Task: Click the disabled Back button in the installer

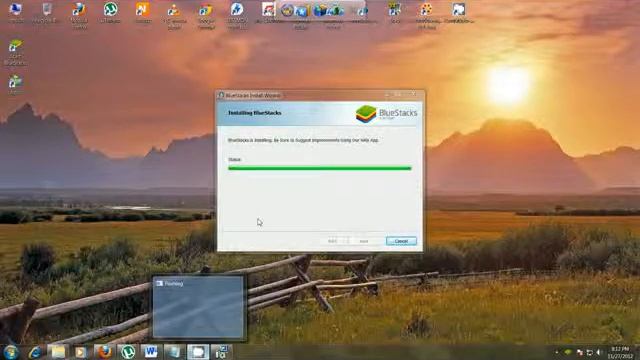Action: (333, 241)
